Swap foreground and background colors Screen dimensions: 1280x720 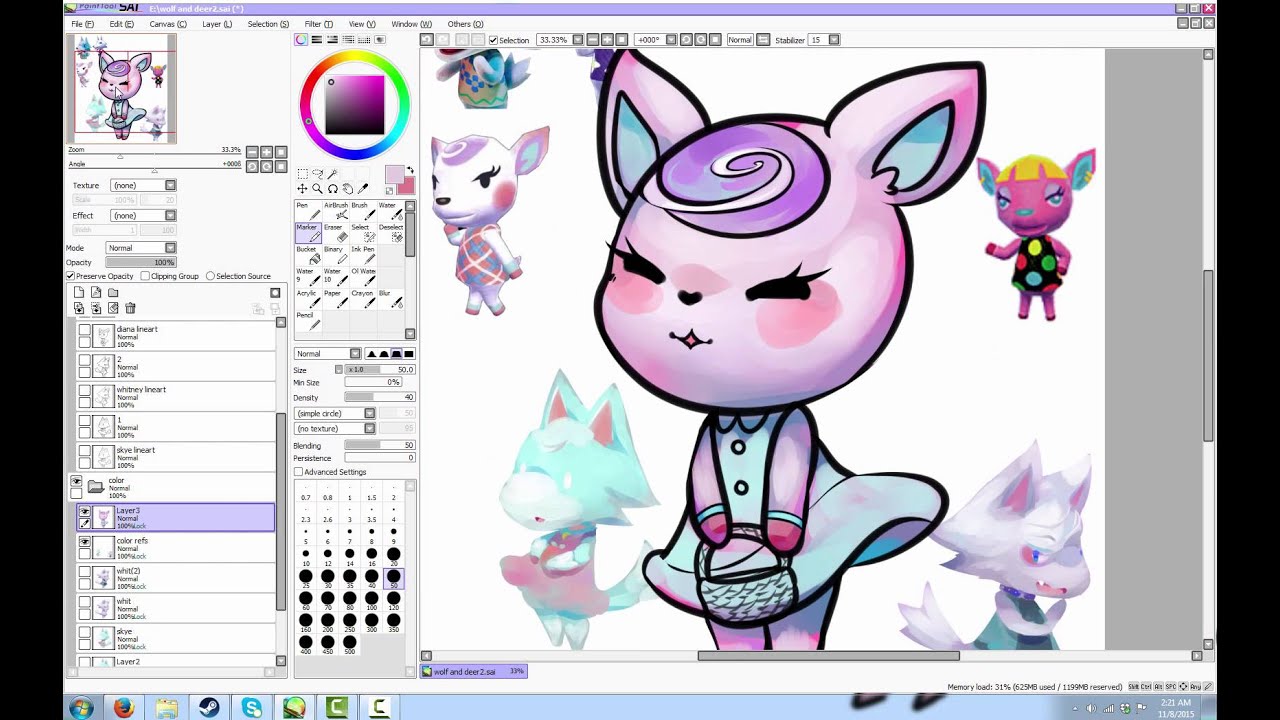point(410,171)
